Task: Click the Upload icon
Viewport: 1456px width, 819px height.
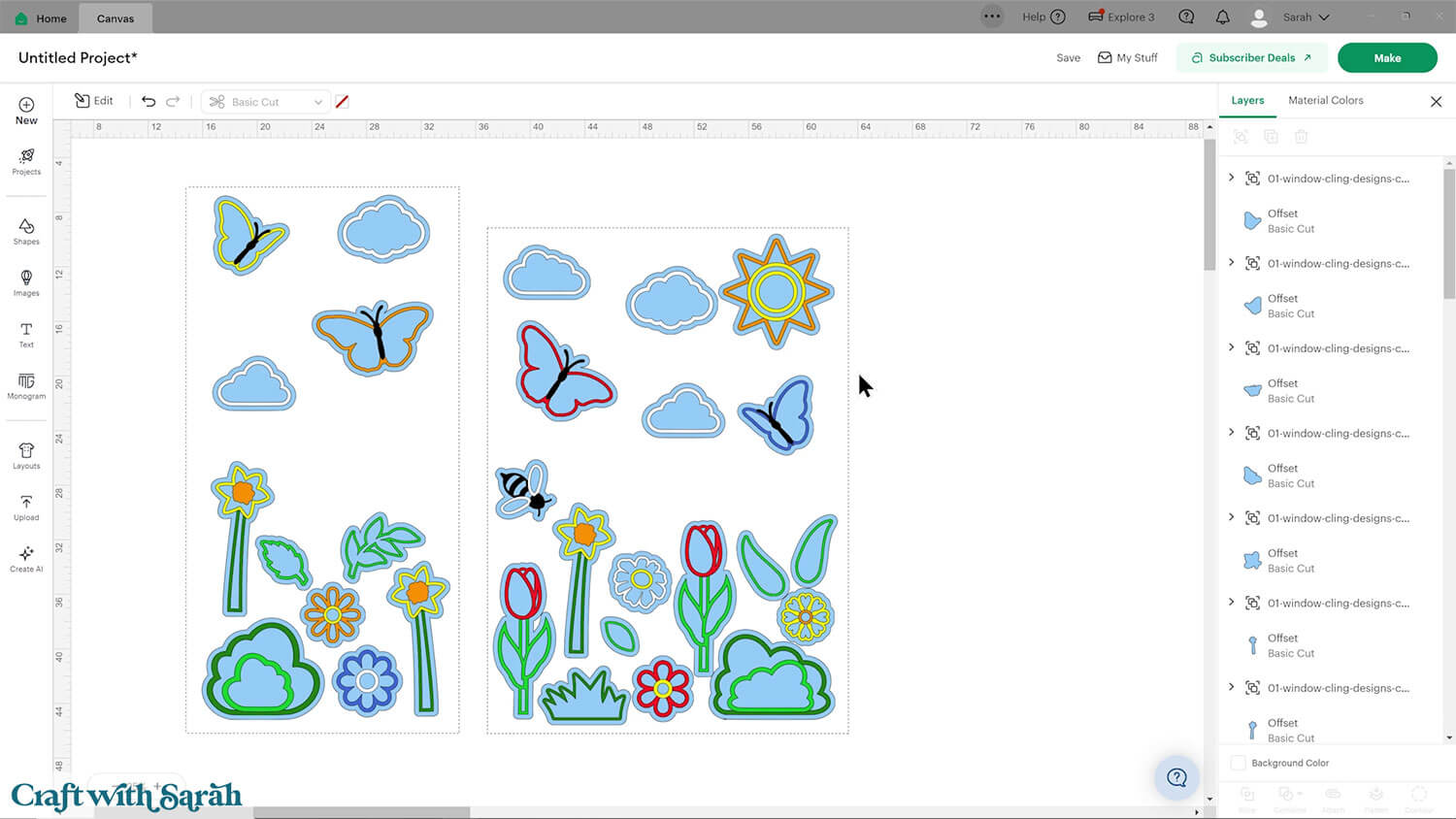Action: coord(26,508)
